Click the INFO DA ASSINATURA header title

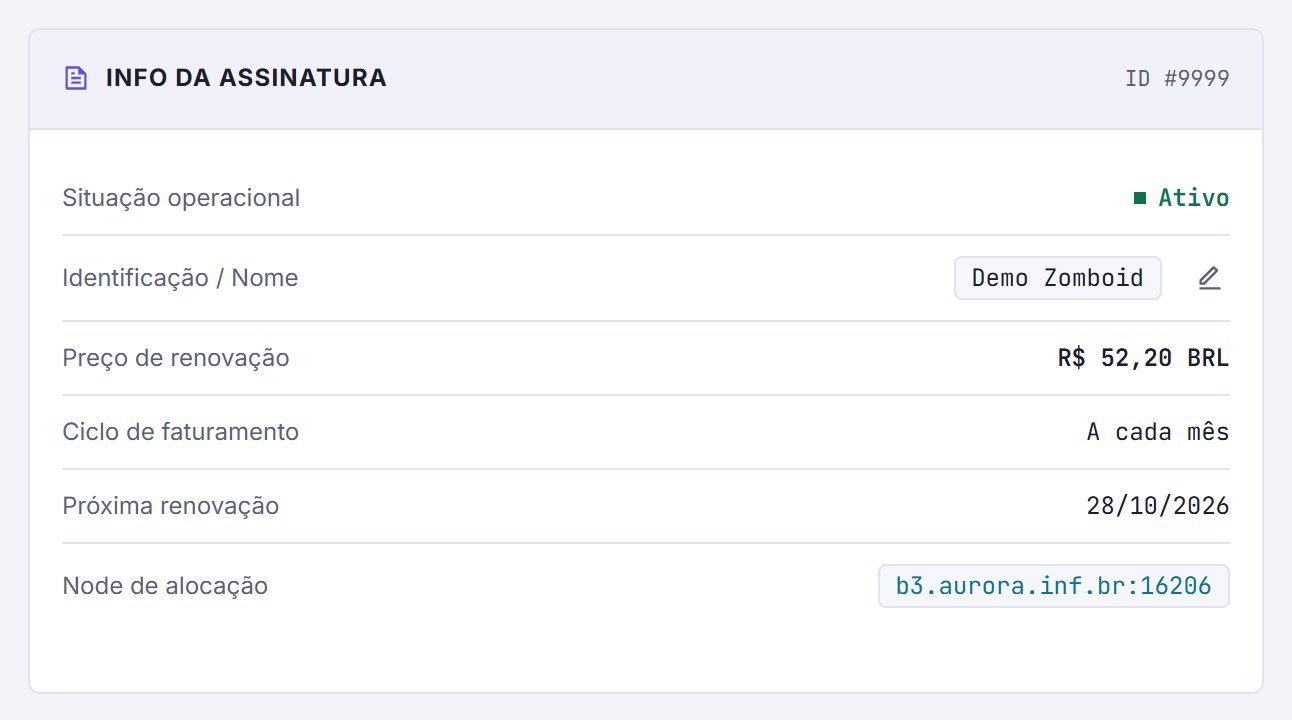(x=246, y=78)
